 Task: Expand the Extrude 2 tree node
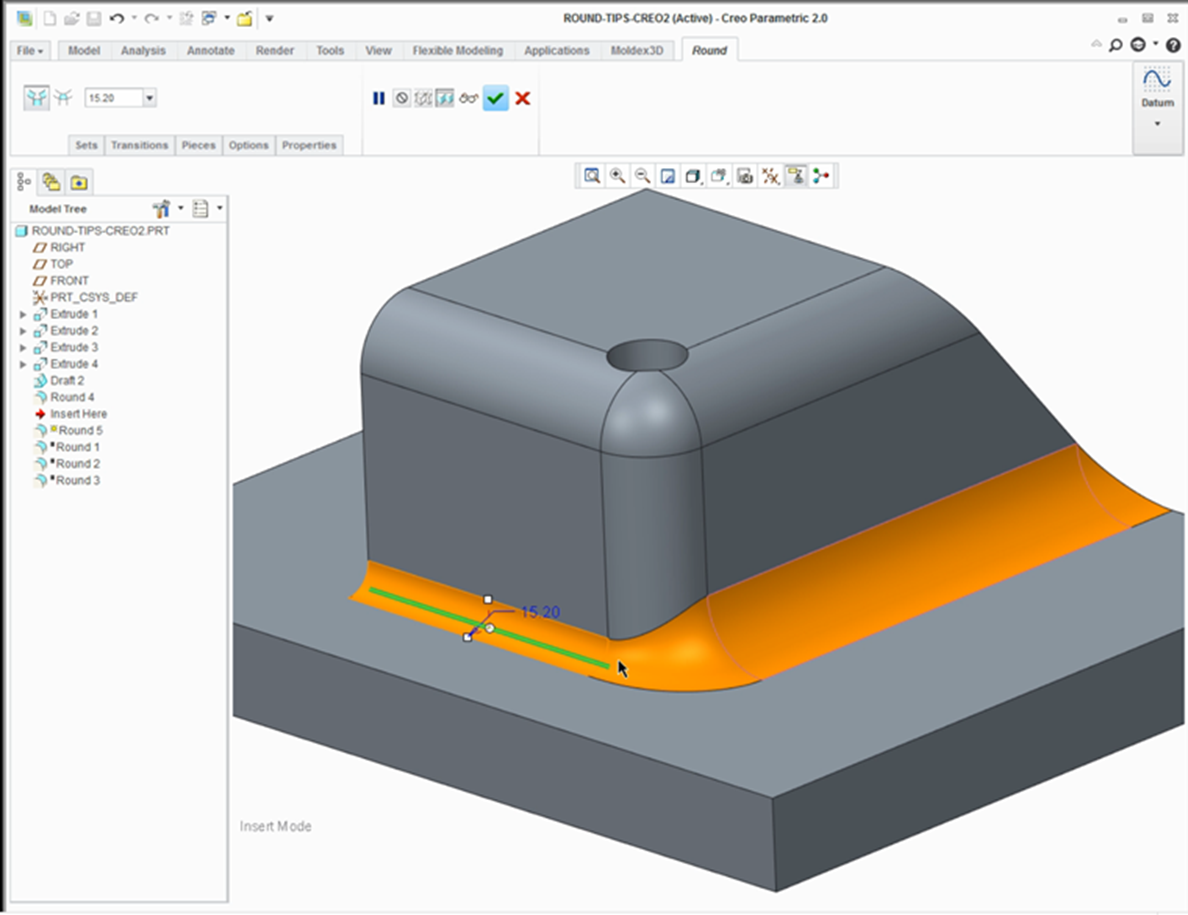[23, 331]
